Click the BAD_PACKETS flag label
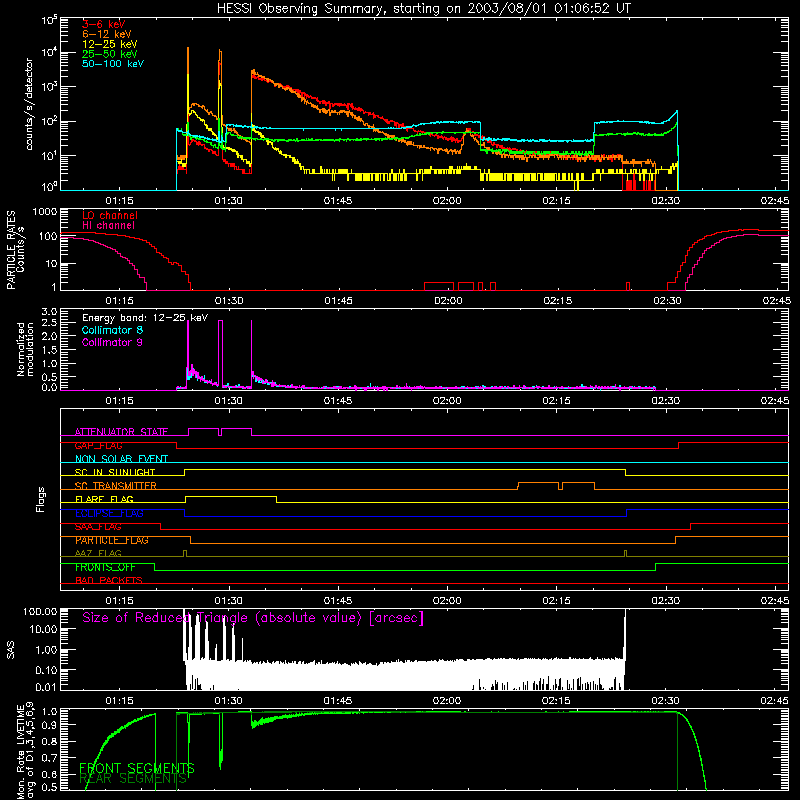The width and height of the screenshot is (800, 800). coord(109,581)
